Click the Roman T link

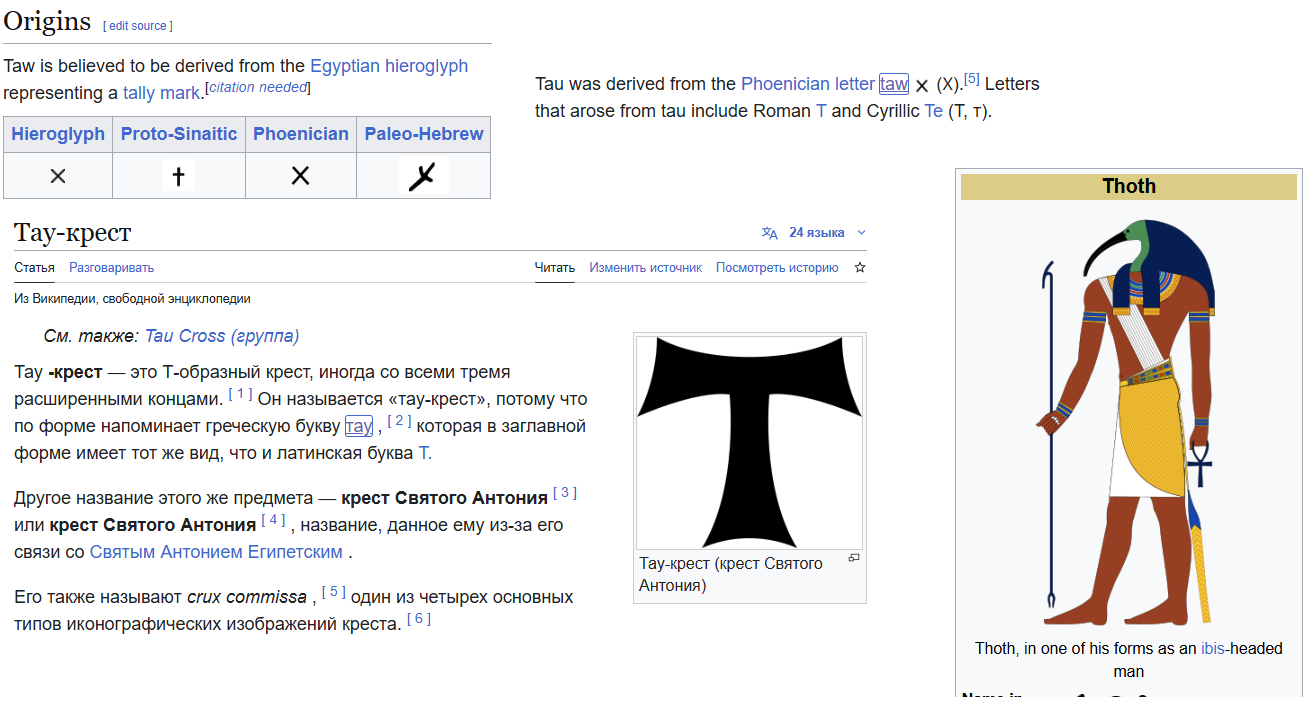click(822, 111)
